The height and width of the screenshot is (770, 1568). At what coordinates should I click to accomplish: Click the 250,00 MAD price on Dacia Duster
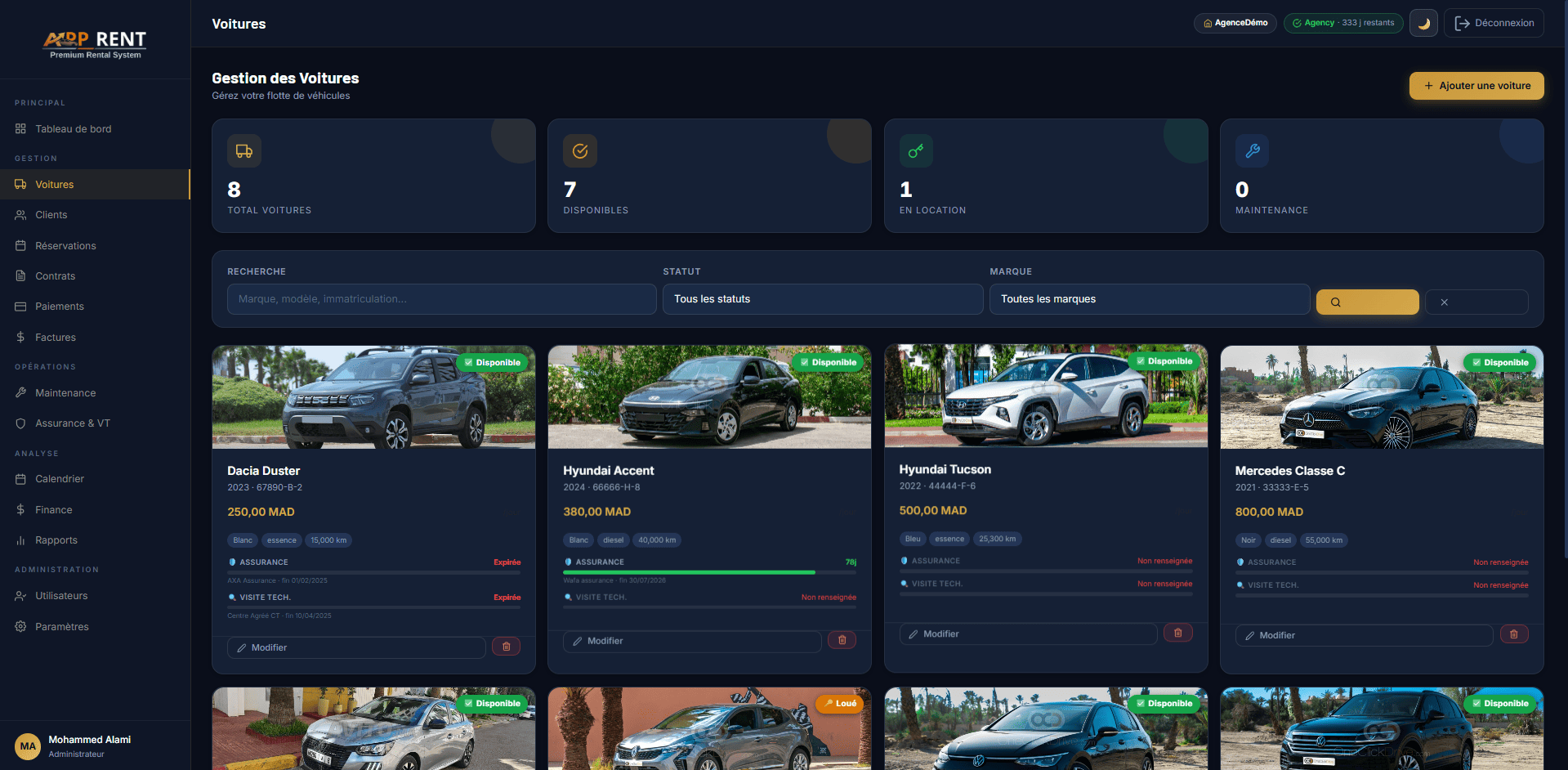[x=261, y=512]
